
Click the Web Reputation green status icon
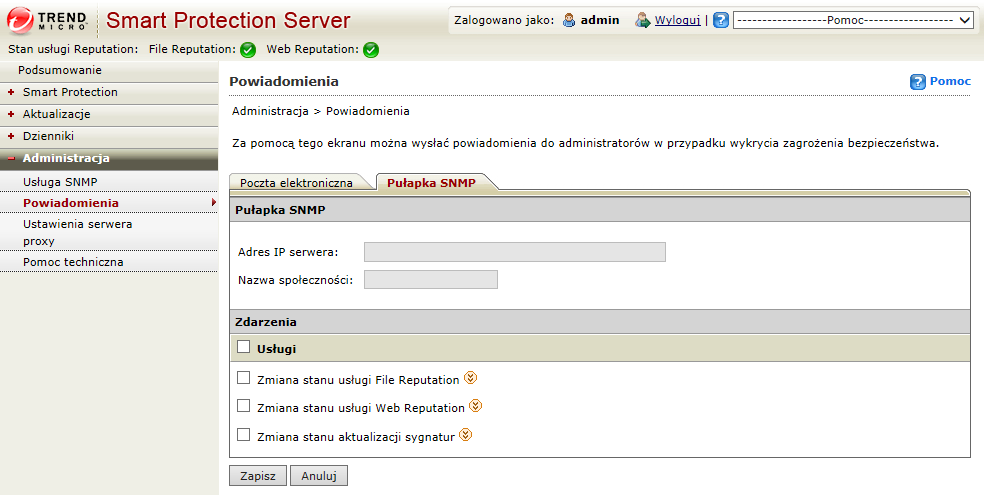coord(371,50)
